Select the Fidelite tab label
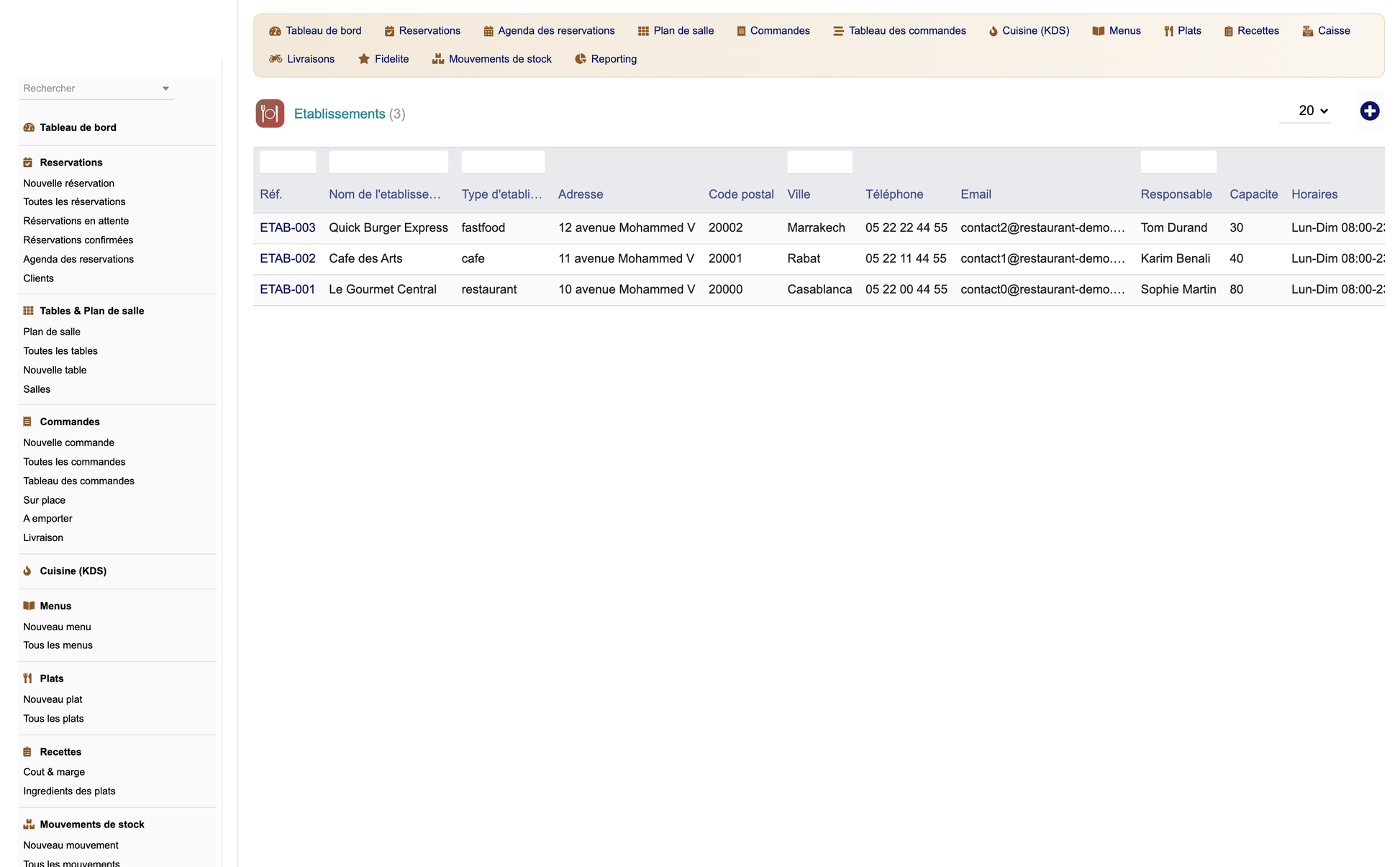 coord(391,59)
